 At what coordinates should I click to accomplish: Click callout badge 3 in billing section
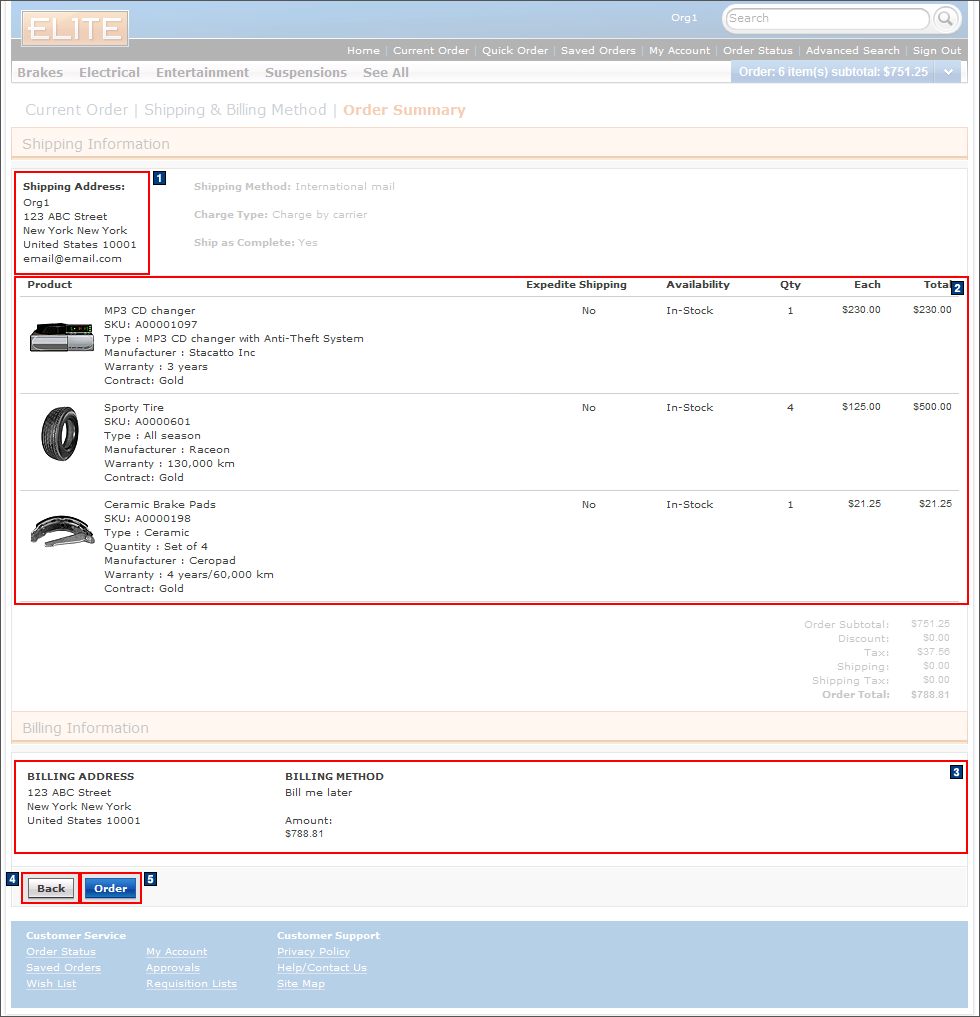(x=956, y=772)
